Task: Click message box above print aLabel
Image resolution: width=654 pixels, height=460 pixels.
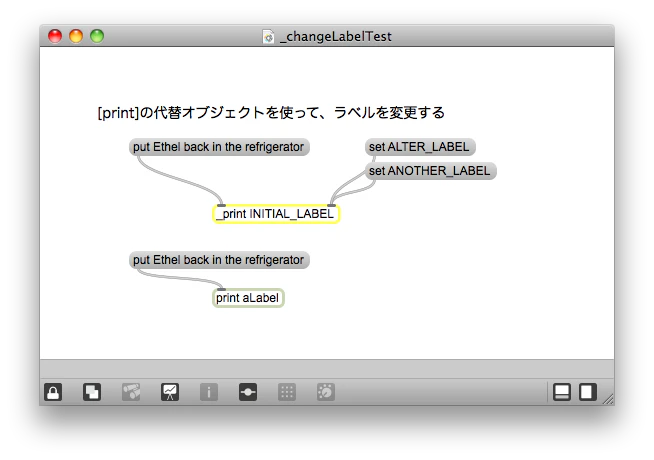Action: (219, 260)
